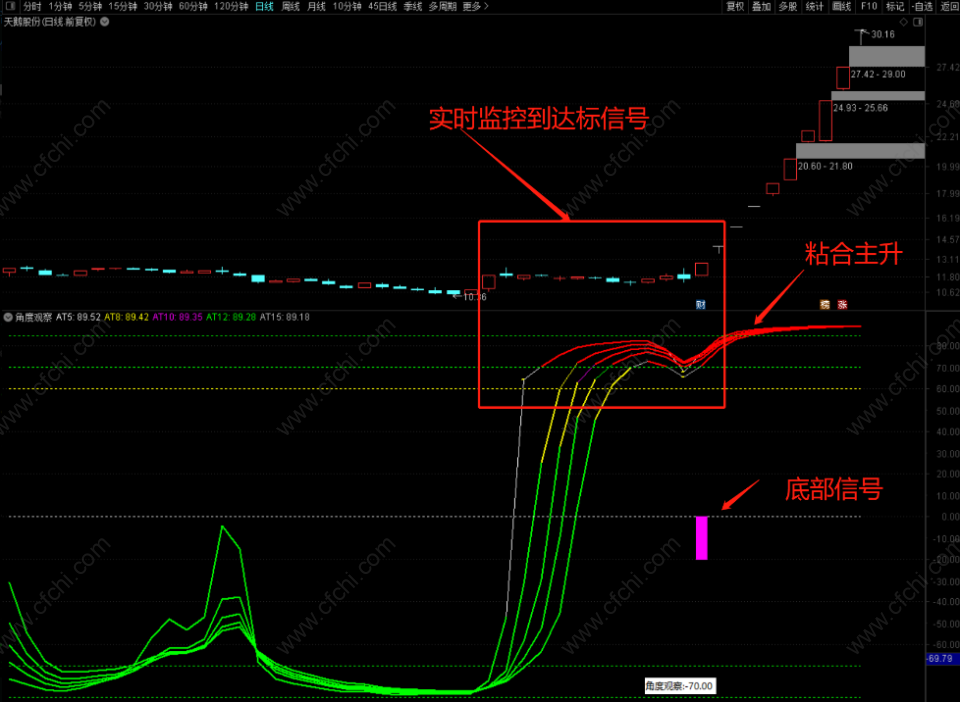
Task: Click the topmost gray gap zone rectangle
Action: click(887, 56)
